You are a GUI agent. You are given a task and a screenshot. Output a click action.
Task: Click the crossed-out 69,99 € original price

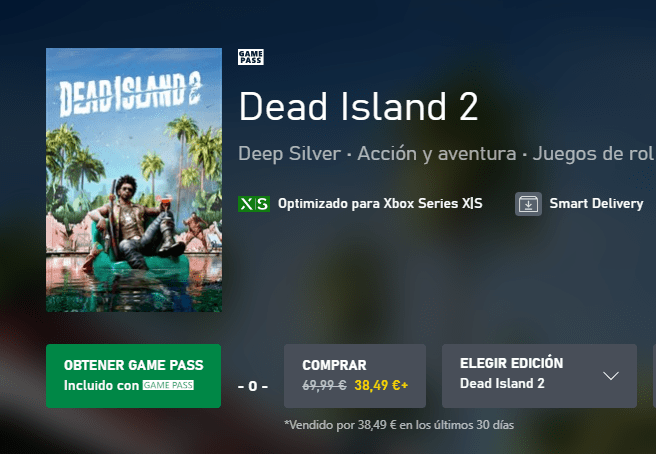[x=324, y=385]
